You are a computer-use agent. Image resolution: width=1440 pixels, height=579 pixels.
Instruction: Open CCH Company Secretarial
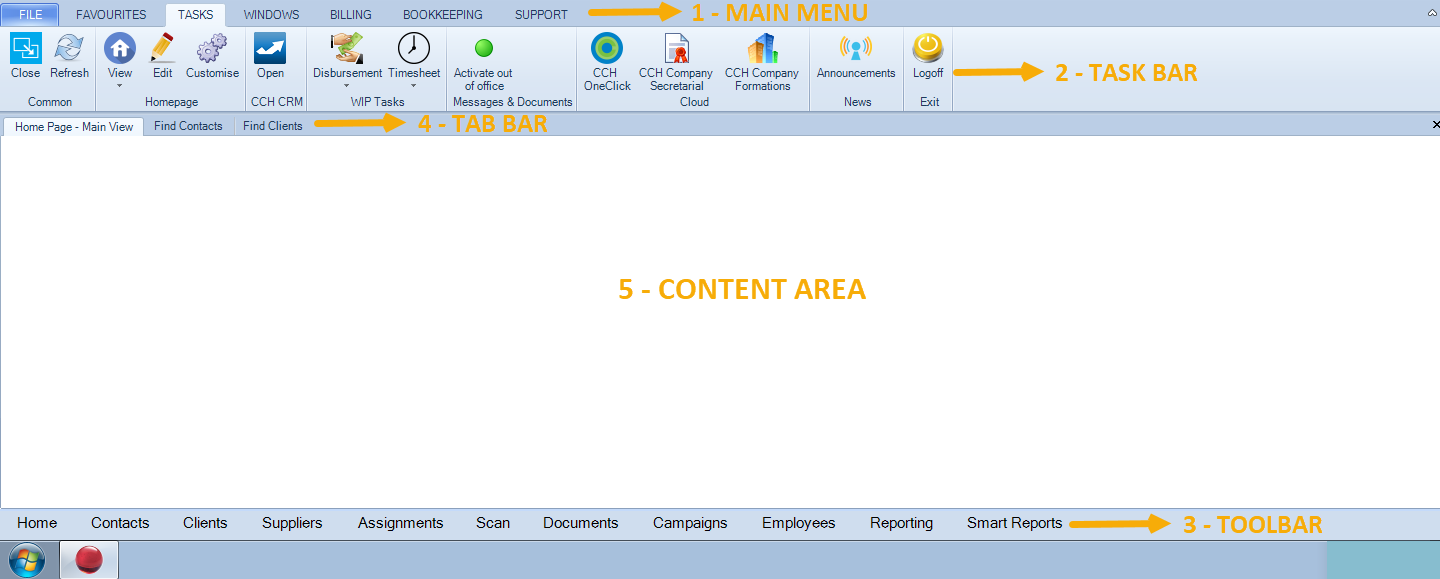click(676, 48)
